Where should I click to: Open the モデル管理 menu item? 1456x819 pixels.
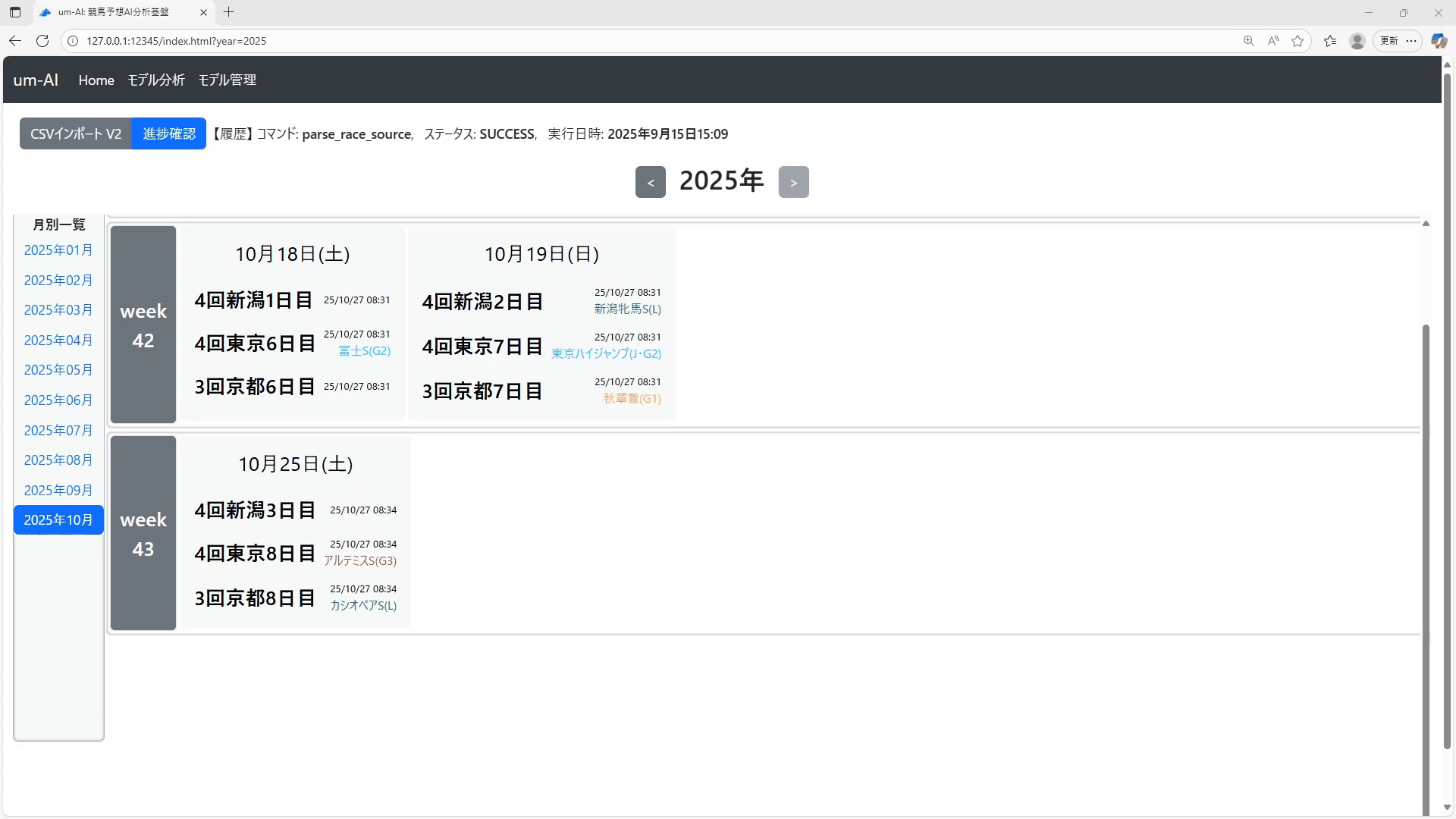click(227, 80)
